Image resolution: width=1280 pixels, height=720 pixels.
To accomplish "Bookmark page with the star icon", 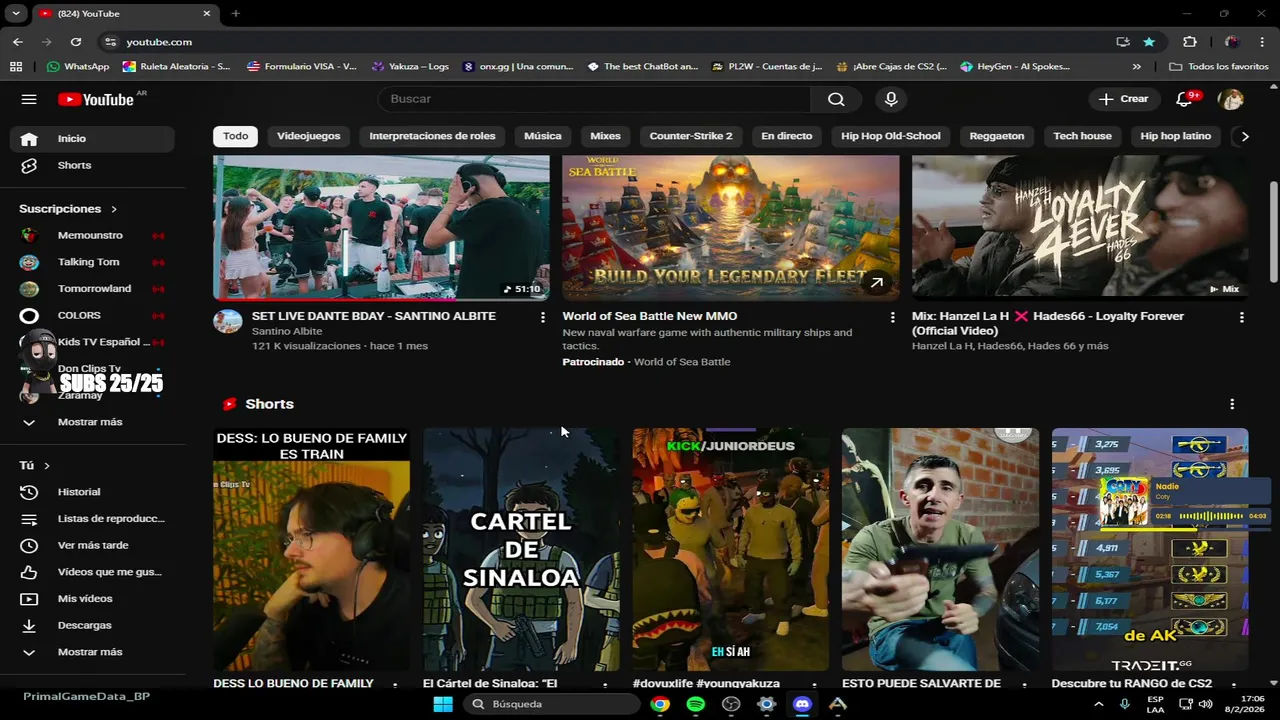I will [x=1149, y=42].
